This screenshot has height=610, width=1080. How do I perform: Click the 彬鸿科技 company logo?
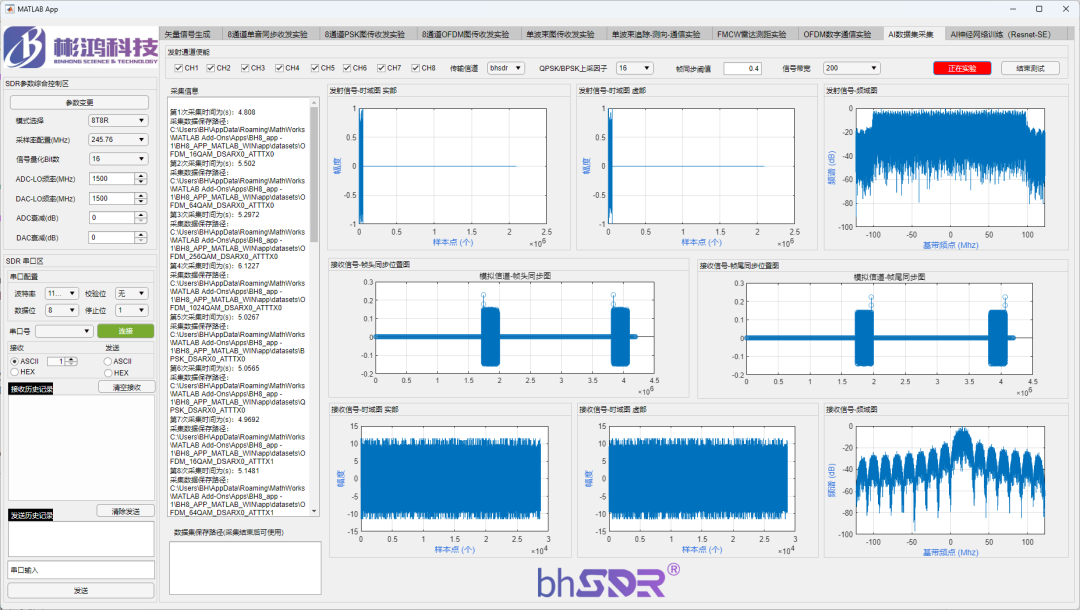pyautogui.click(x=80, y=49)
